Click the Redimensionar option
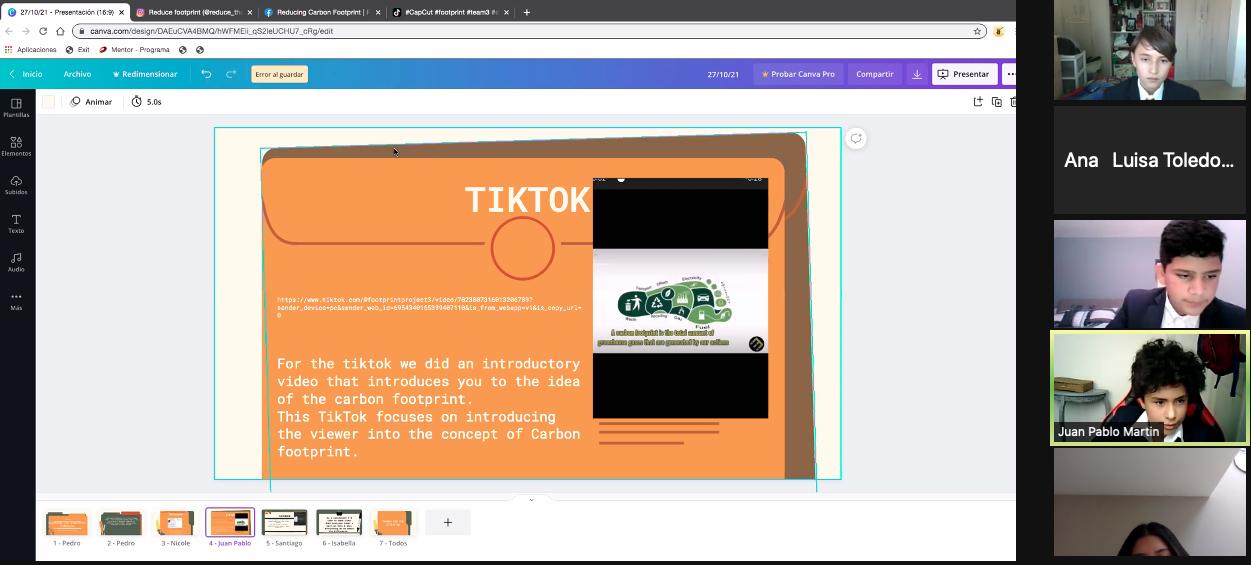The image size is (1251, 565). click(145, 74)
